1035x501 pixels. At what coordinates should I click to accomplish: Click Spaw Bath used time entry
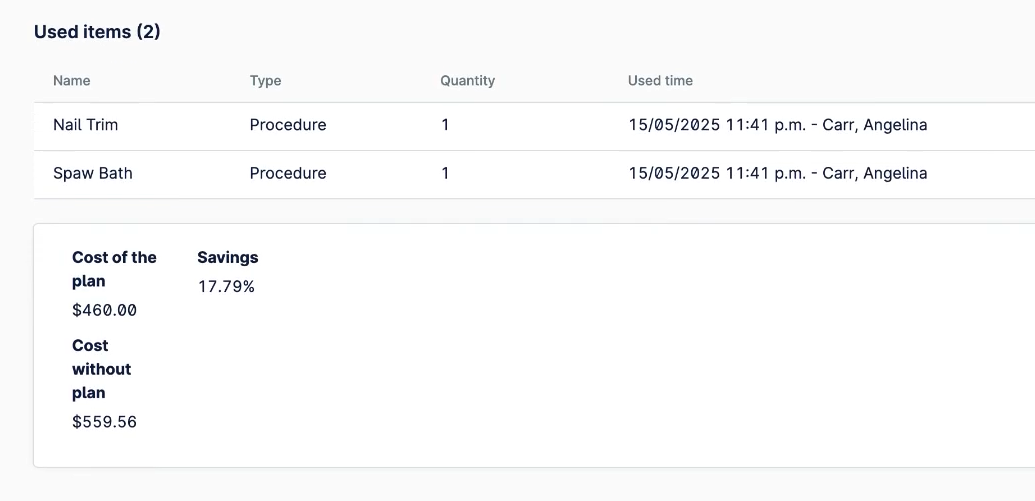coord(777,173)
